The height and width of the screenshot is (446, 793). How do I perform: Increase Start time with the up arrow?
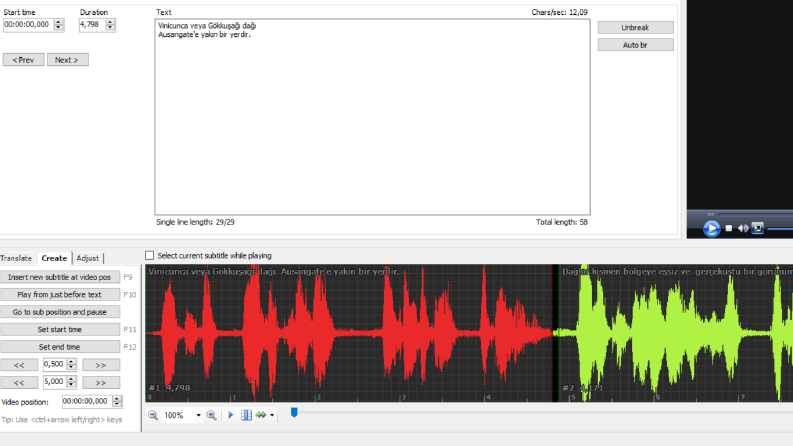coord(59,22)
